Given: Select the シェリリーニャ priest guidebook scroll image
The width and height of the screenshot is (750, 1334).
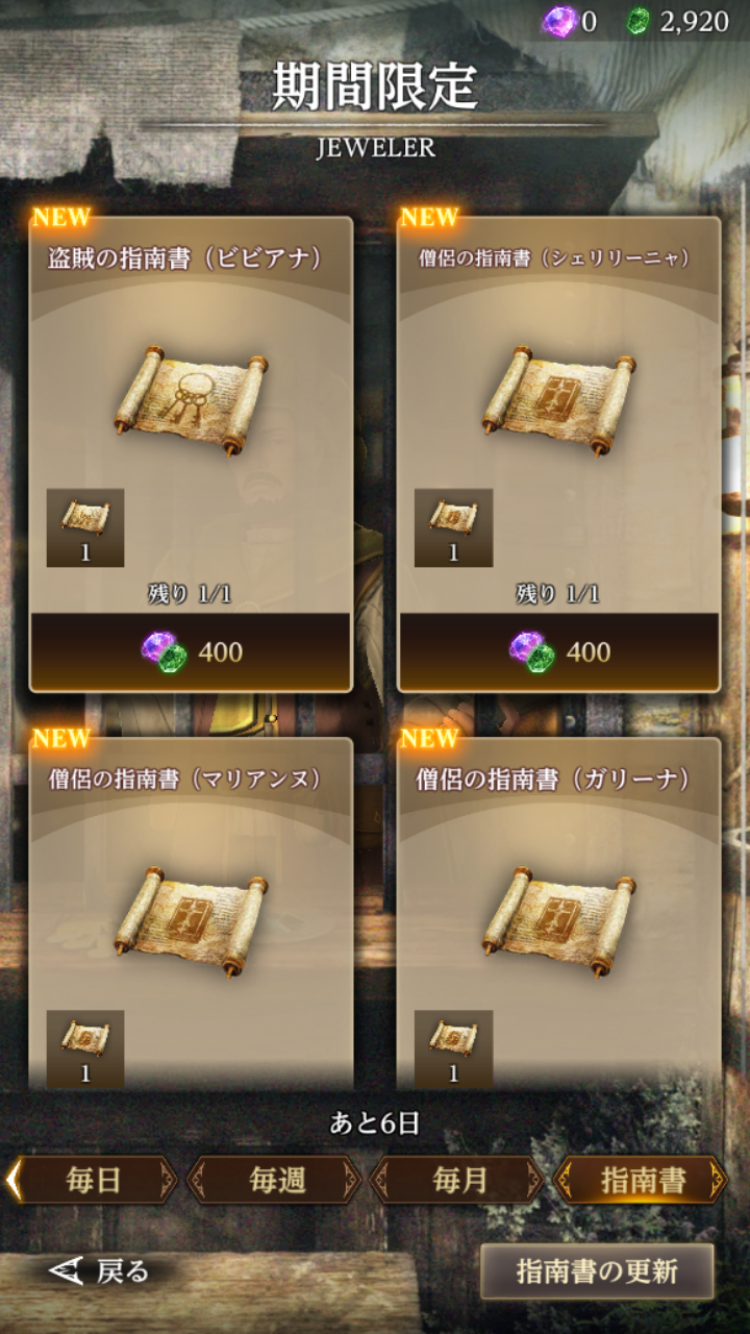Looking at the screenshot, I should (559, 400).
